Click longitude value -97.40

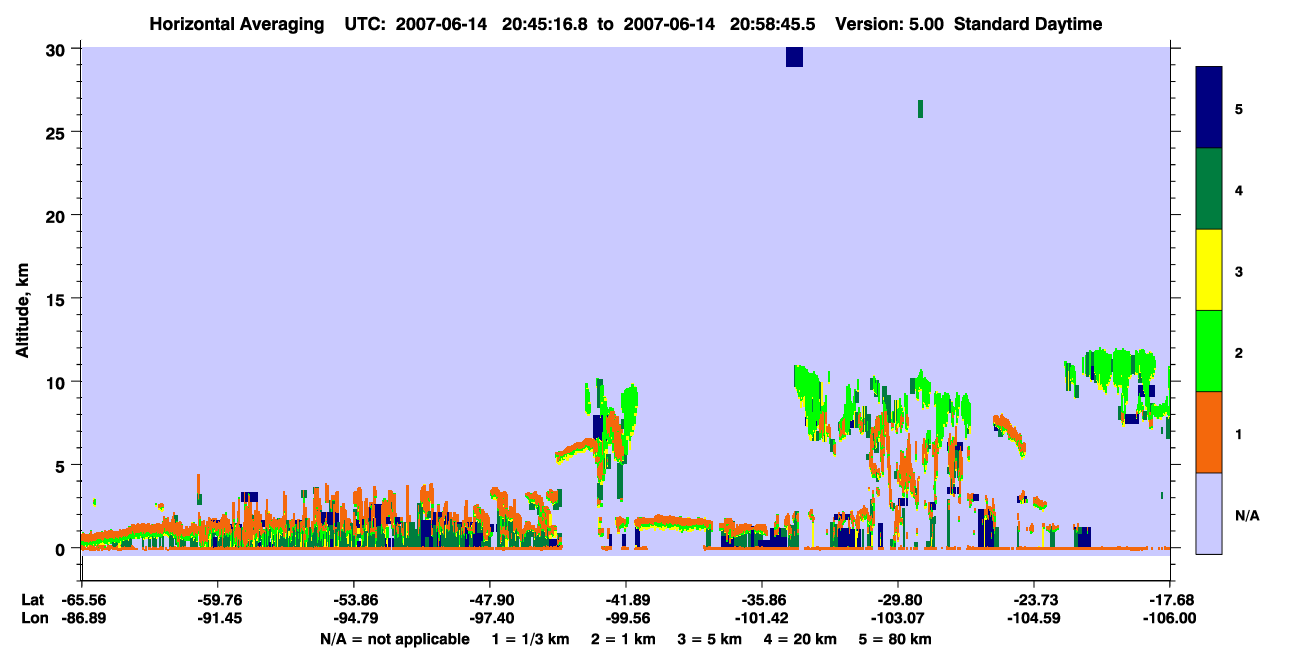click(x=490, y=618)
